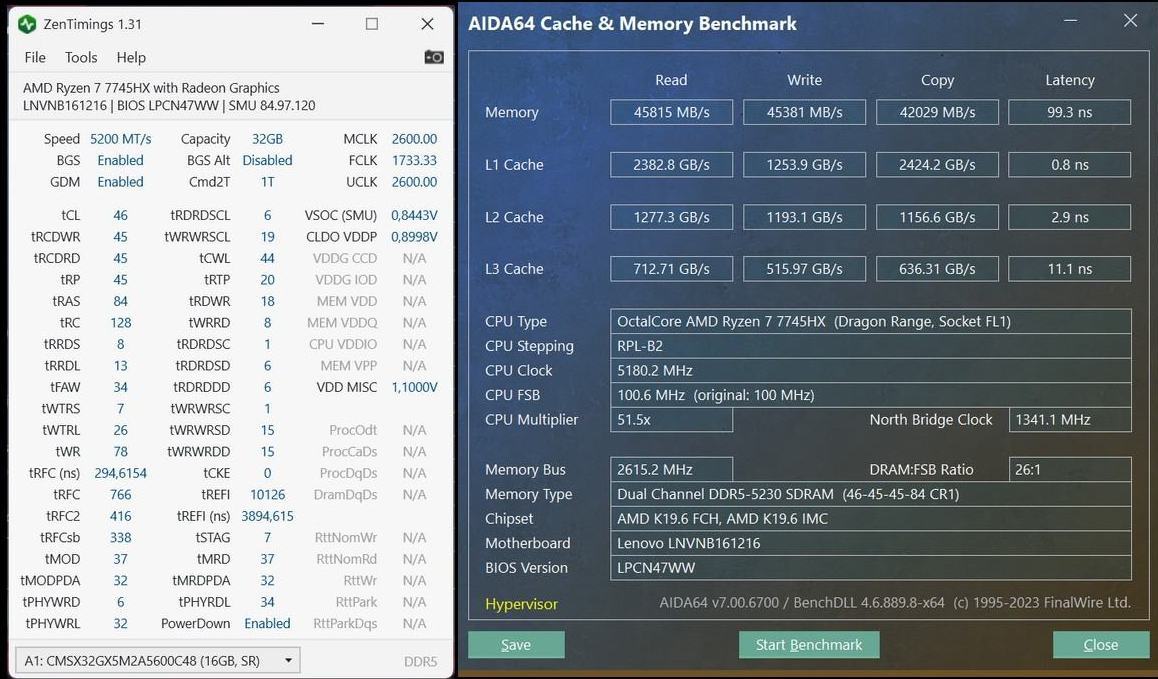Close the ZenTimings window
1158x679 pixels.
coord(427,24)
